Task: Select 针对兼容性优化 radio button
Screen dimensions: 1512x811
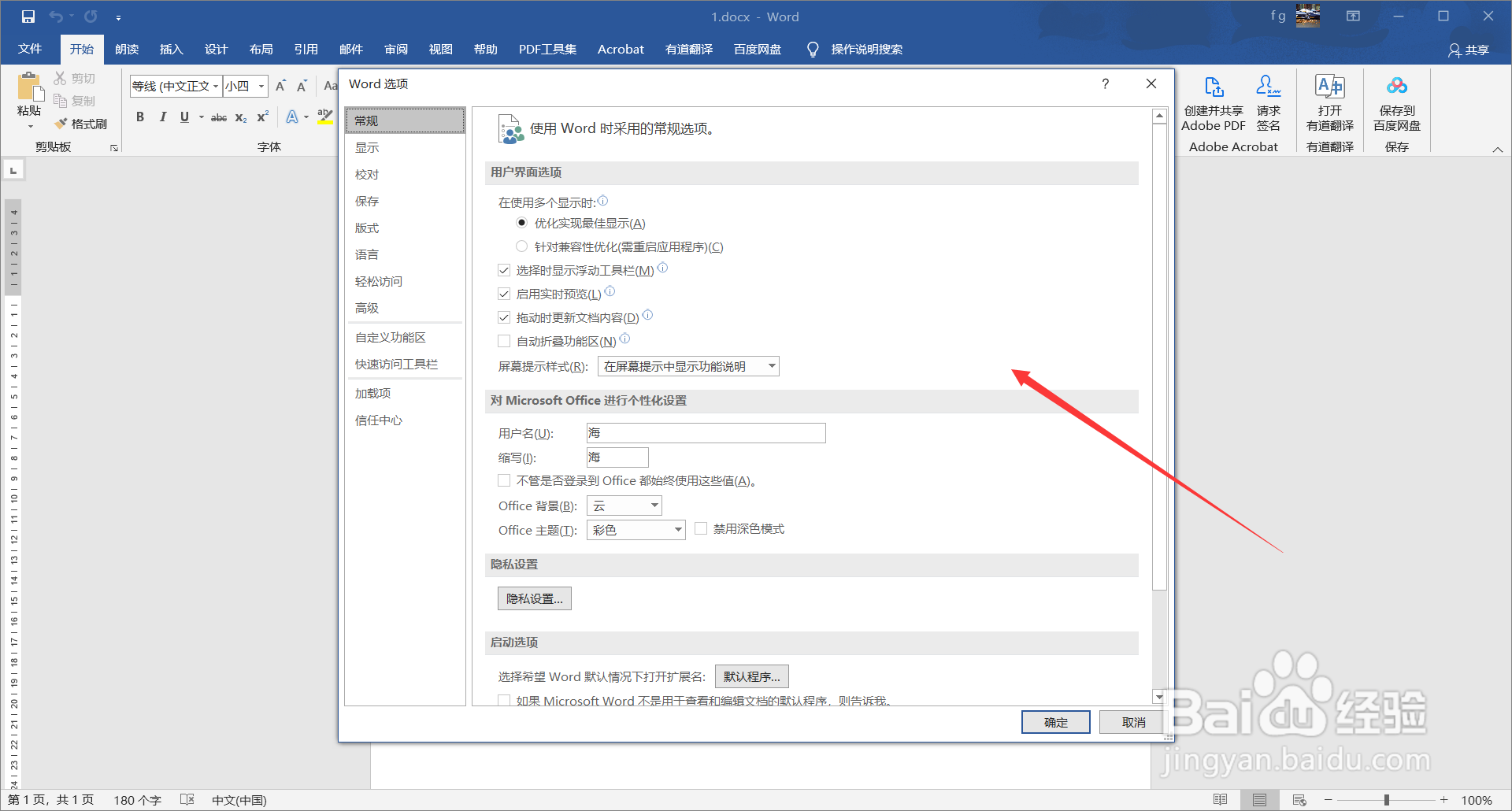Action: click(x=521, y=246)
